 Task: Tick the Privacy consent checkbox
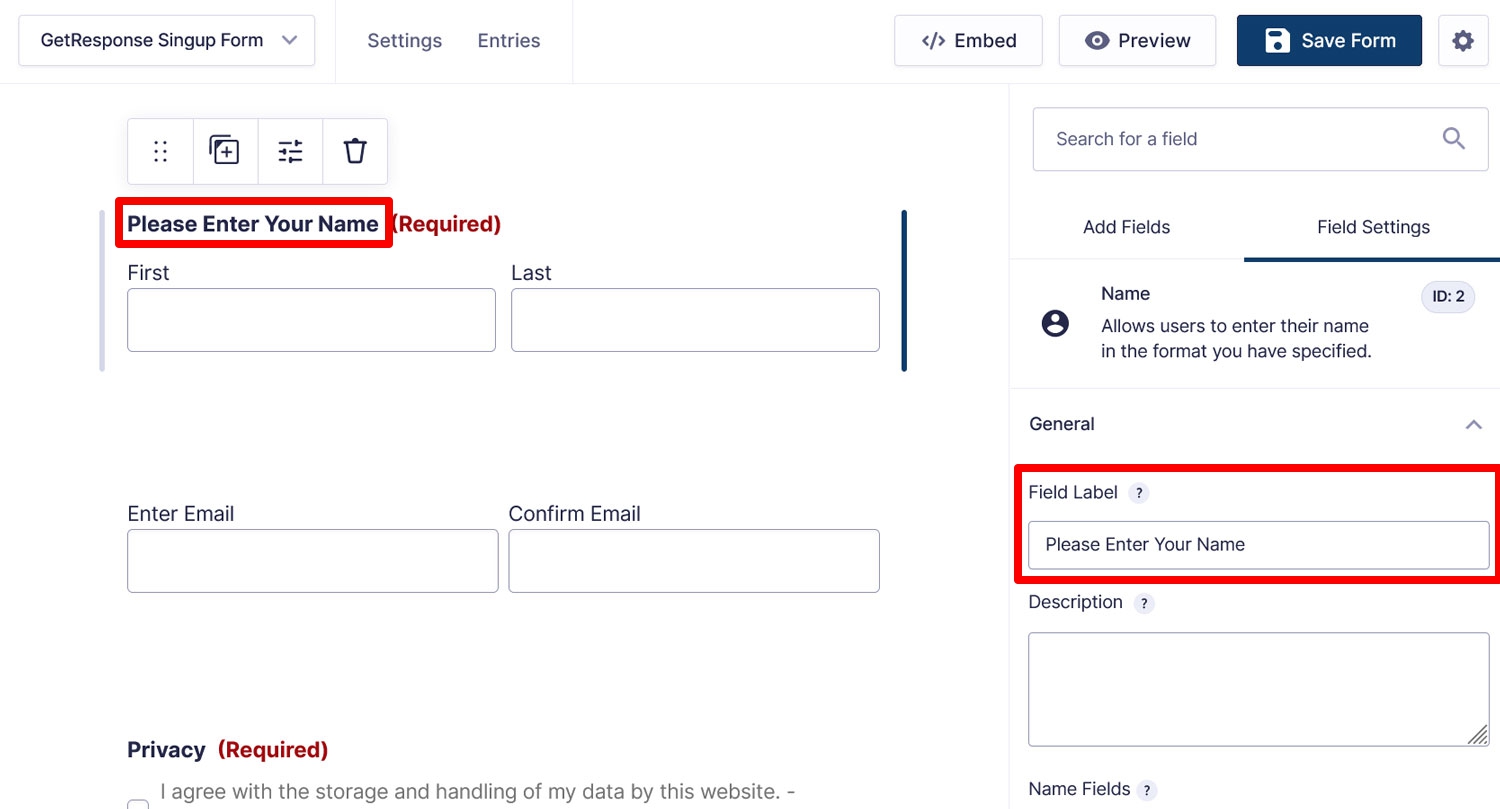tap(138, 803)
